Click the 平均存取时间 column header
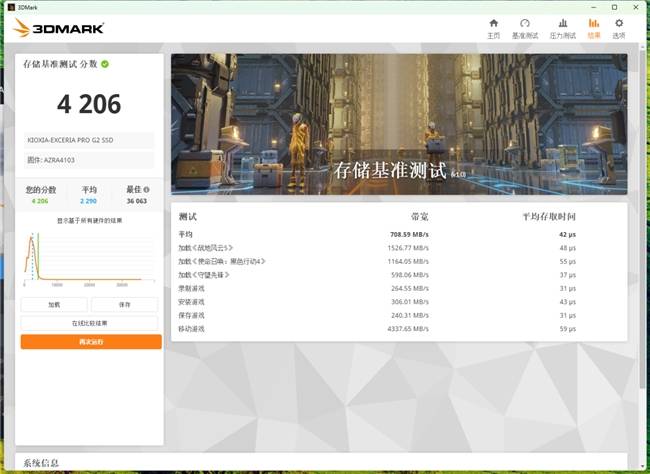This screenshot has height=474, width=650. pyautogui.click(x=549, y=216)
